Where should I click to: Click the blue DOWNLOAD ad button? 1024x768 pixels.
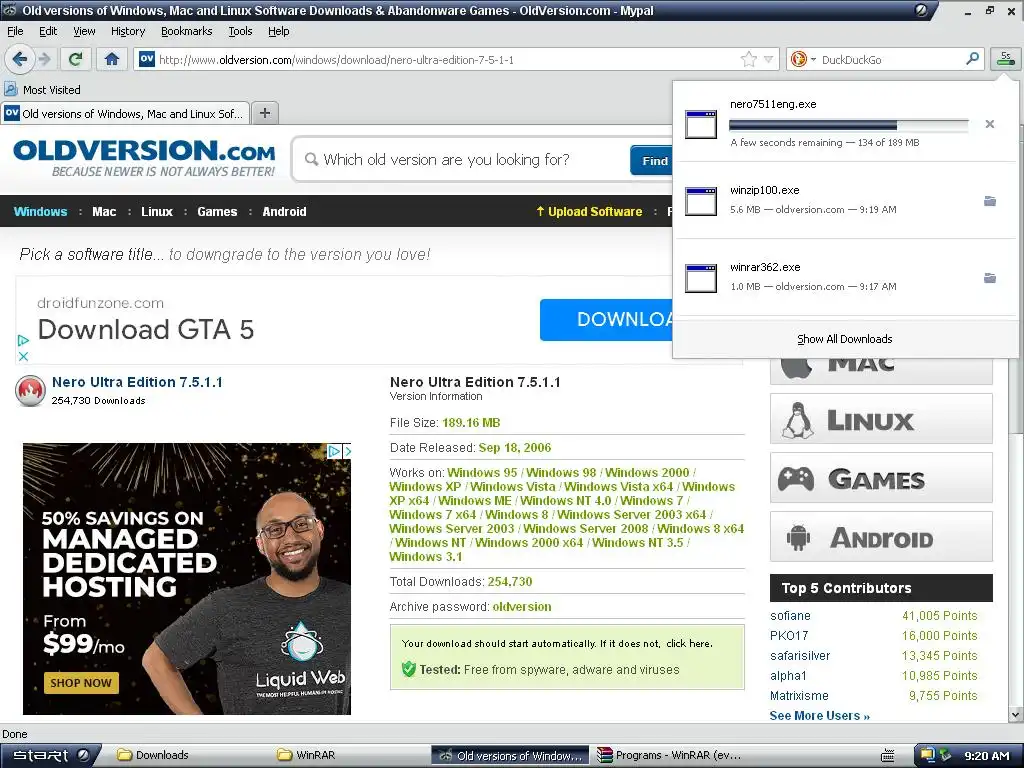tap(607, 319)
